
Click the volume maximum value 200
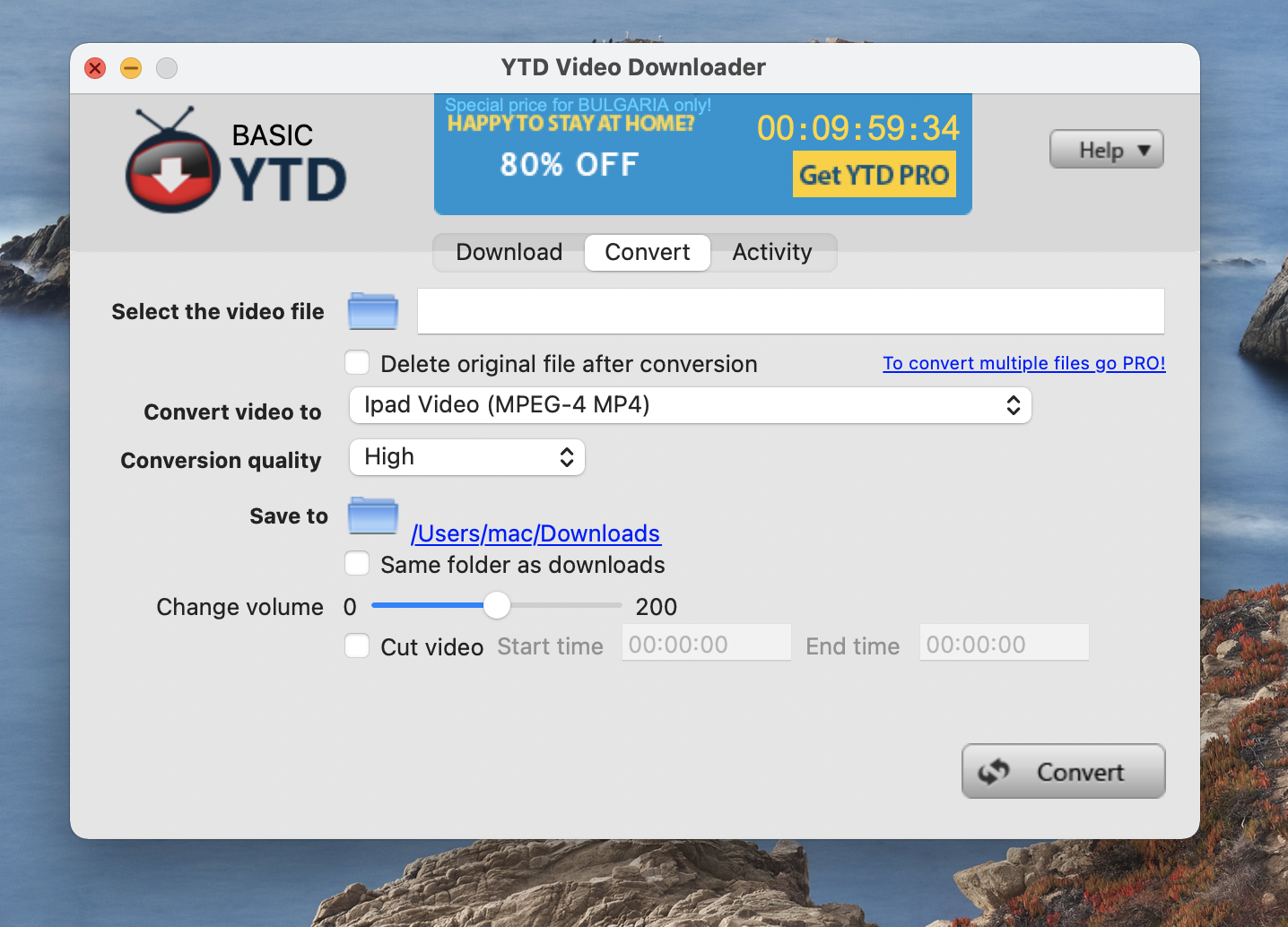coord(657,607)
